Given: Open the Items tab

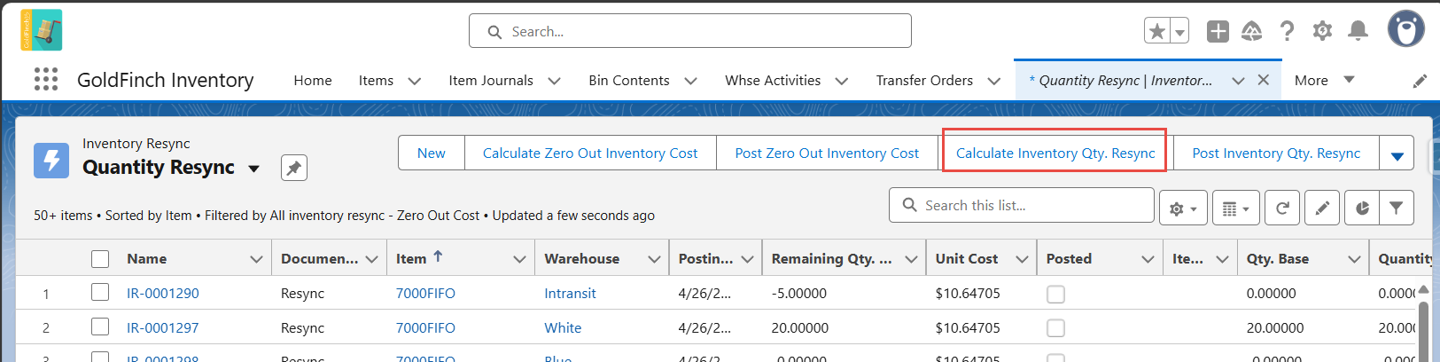Looking at the screenshot, I should coord(376,80).
